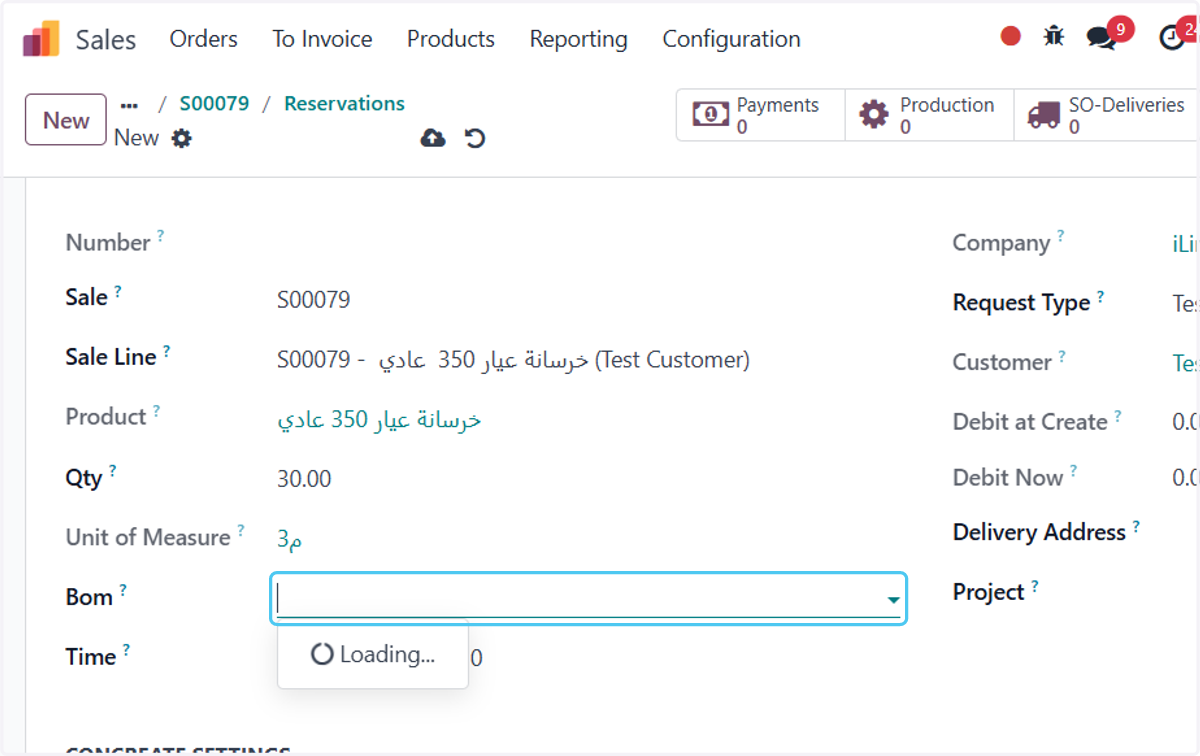Open the debug bug icon menu
The image size is (1200, 756).
[1054, 37]
